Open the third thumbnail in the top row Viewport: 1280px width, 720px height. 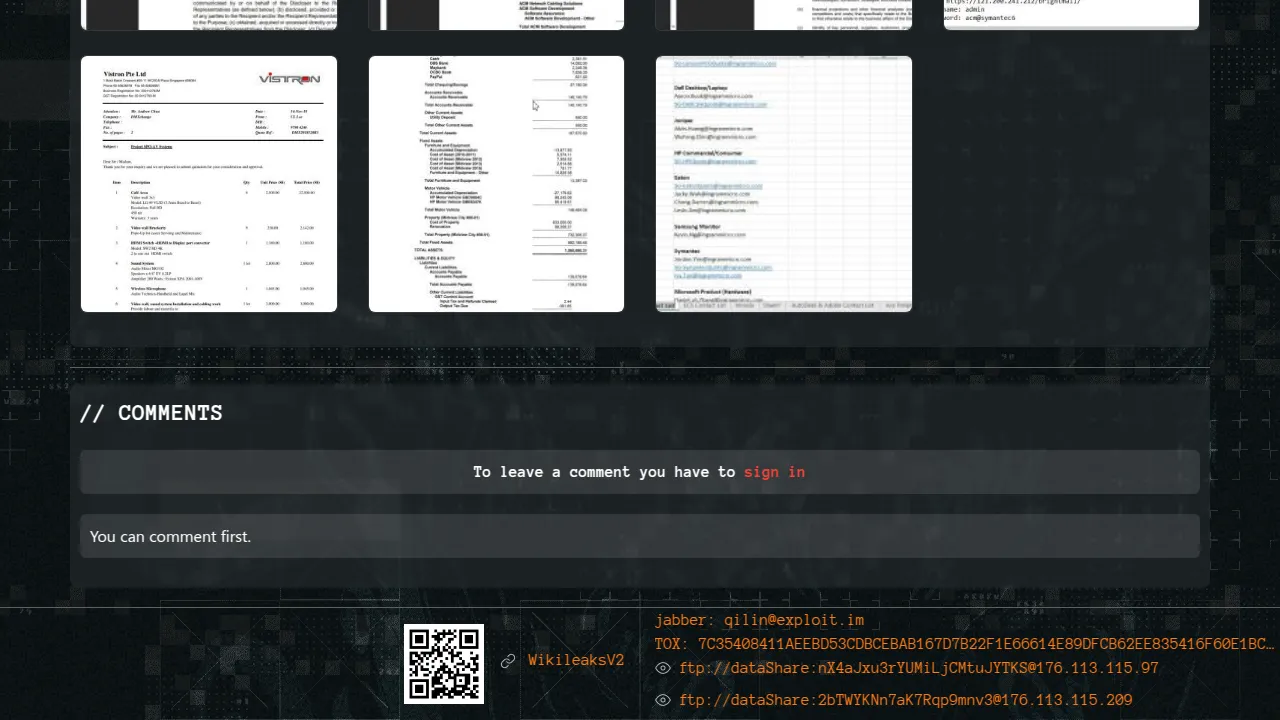click(784, 14)
